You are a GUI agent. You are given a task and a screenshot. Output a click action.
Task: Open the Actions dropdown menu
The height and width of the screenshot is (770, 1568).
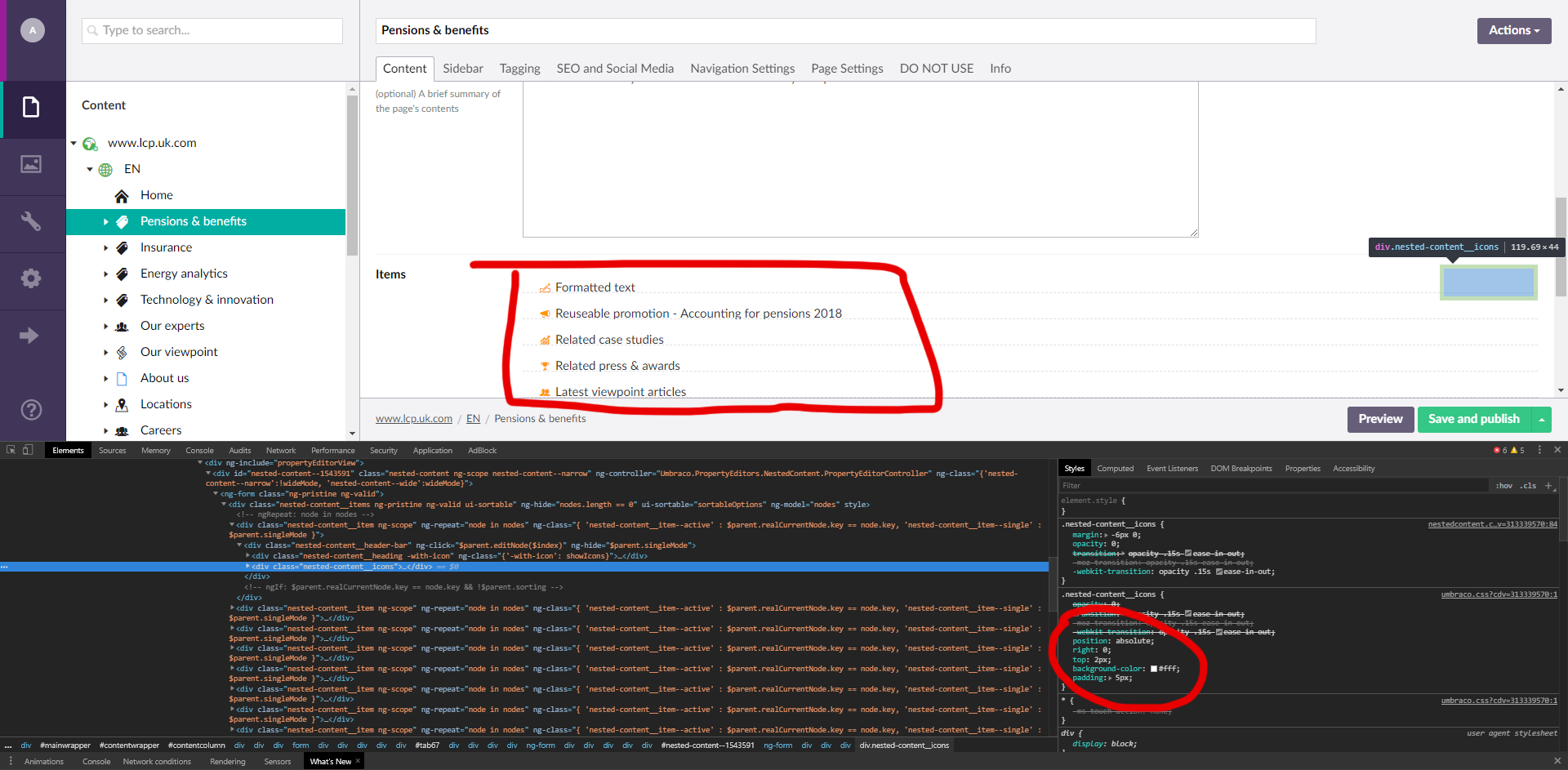1513,30
